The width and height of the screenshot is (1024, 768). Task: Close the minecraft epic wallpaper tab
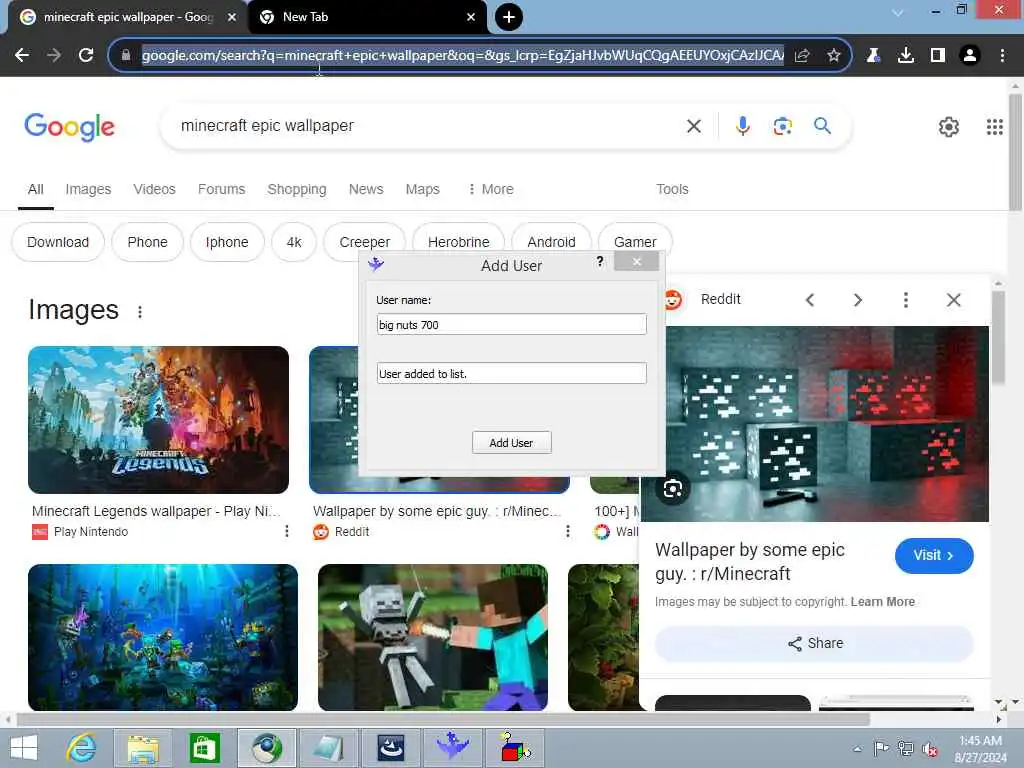click(x=232, y=17)
